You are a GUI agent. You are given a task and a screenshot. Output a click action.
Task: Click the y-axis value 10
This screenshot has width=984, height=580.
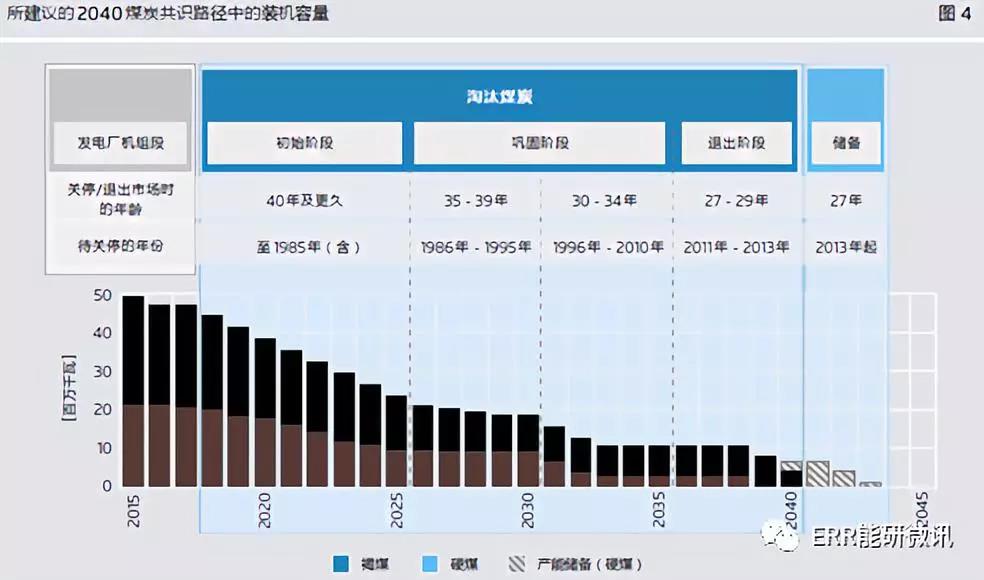[102, 448]
